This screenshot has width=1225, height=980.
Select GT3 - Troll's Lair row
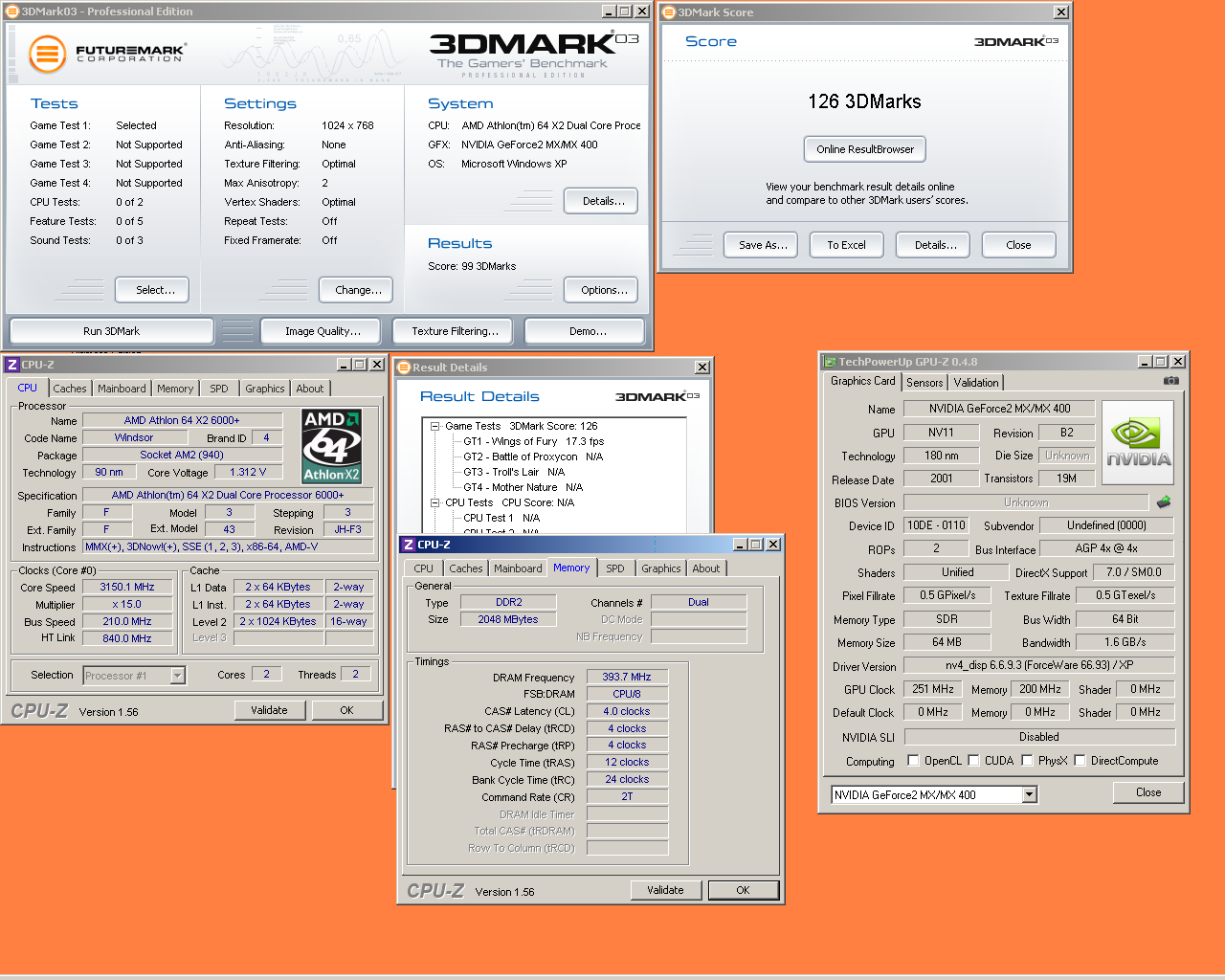(514, 472)
